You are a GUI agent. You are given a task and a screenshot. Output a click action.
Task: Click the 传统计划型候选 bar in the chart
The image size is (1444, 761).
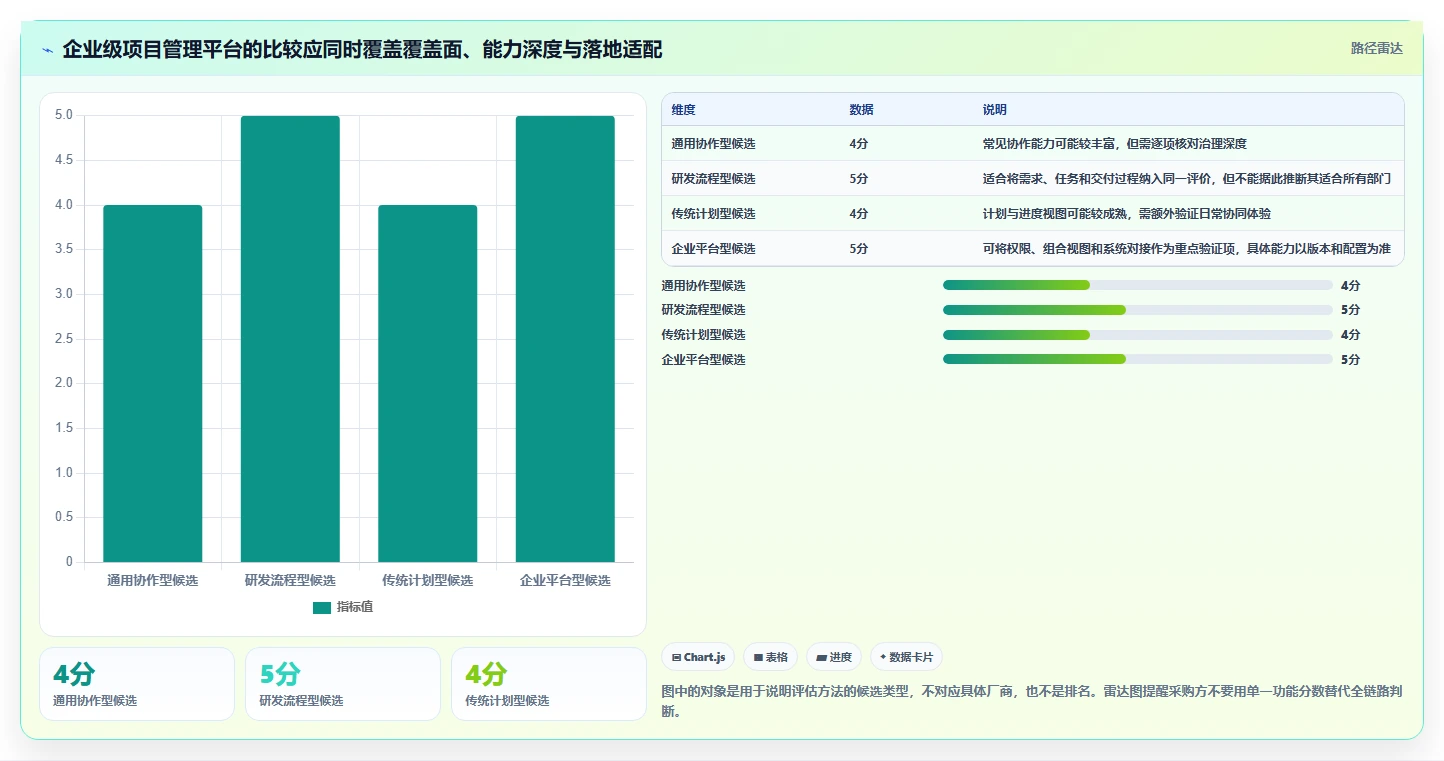click(428, 384)
